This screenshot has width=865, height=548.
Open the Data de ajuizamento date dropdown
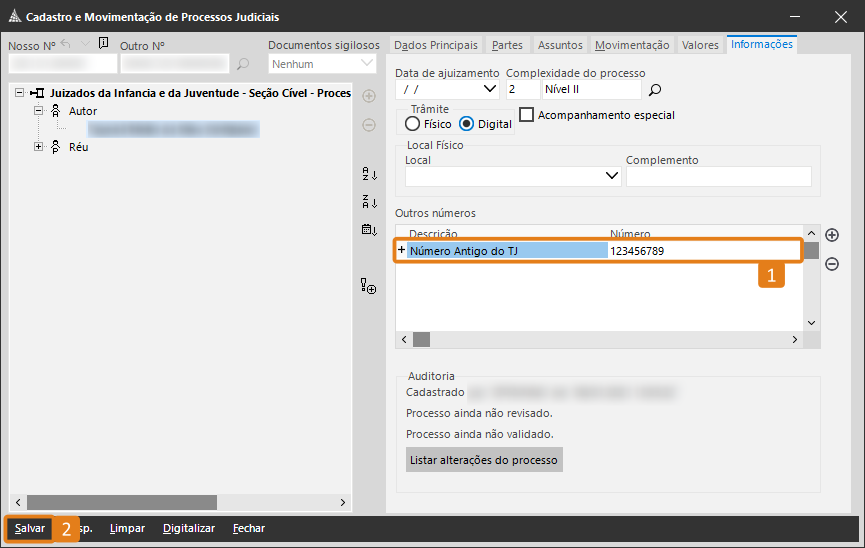(490, 90)
